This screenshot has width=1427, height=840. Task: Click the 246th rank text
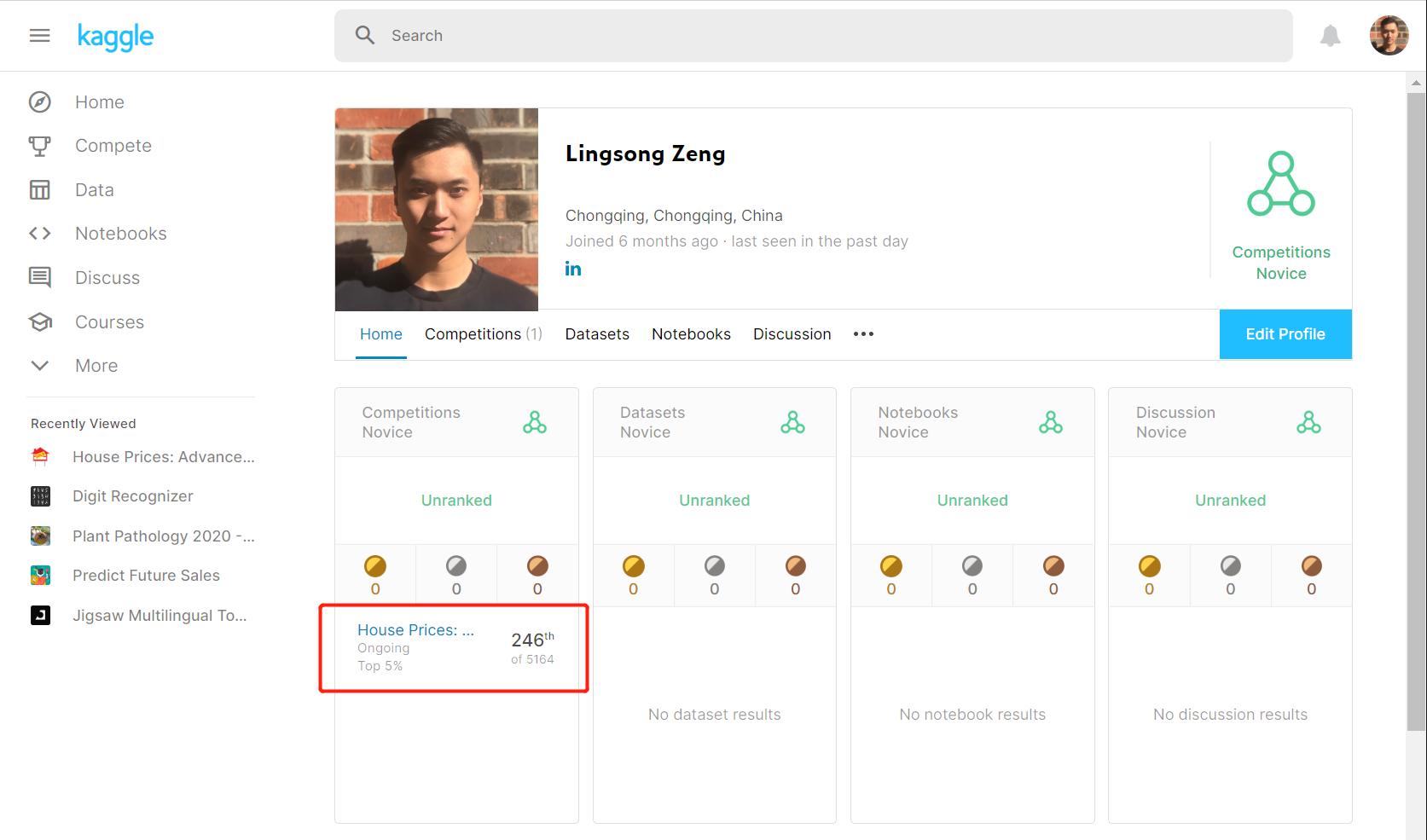click(x=532, y=640)
